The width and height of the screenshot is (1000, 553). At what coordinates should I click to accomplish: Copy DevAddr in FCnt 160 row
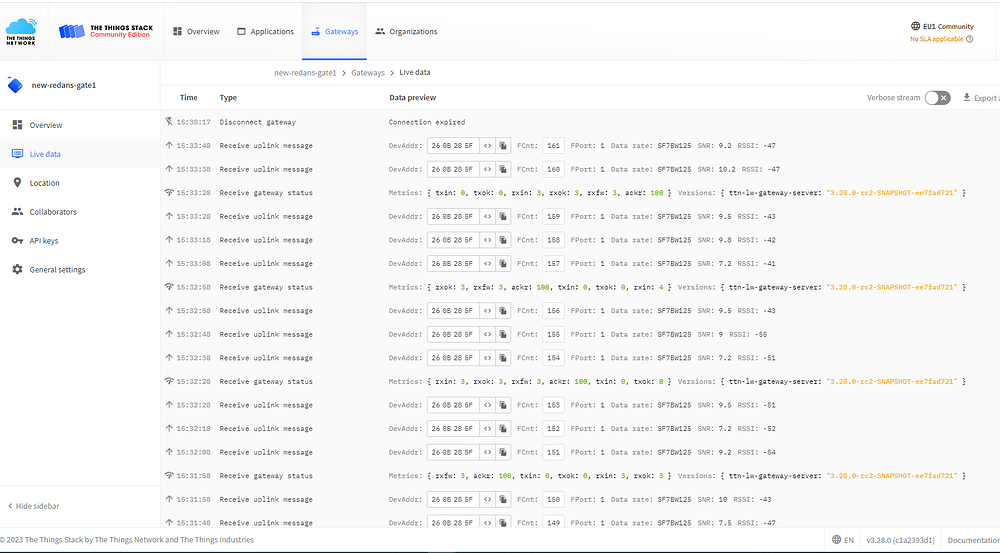click(x=503, y=169)
